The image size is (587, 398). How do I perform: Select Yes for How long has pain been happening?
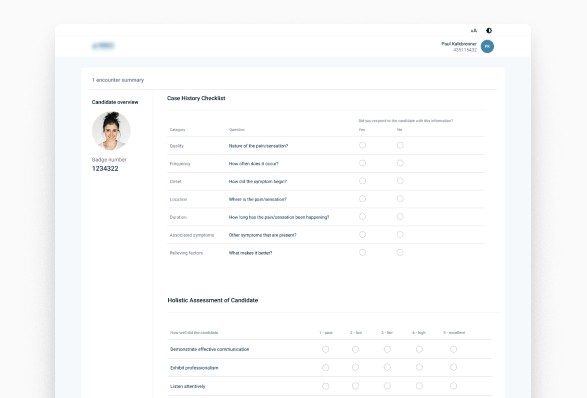362,217
